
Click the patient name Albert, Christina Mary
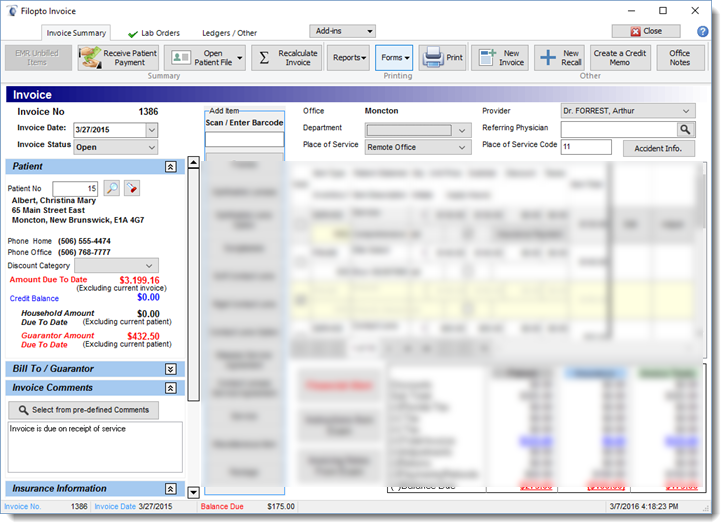coord(54,201)
